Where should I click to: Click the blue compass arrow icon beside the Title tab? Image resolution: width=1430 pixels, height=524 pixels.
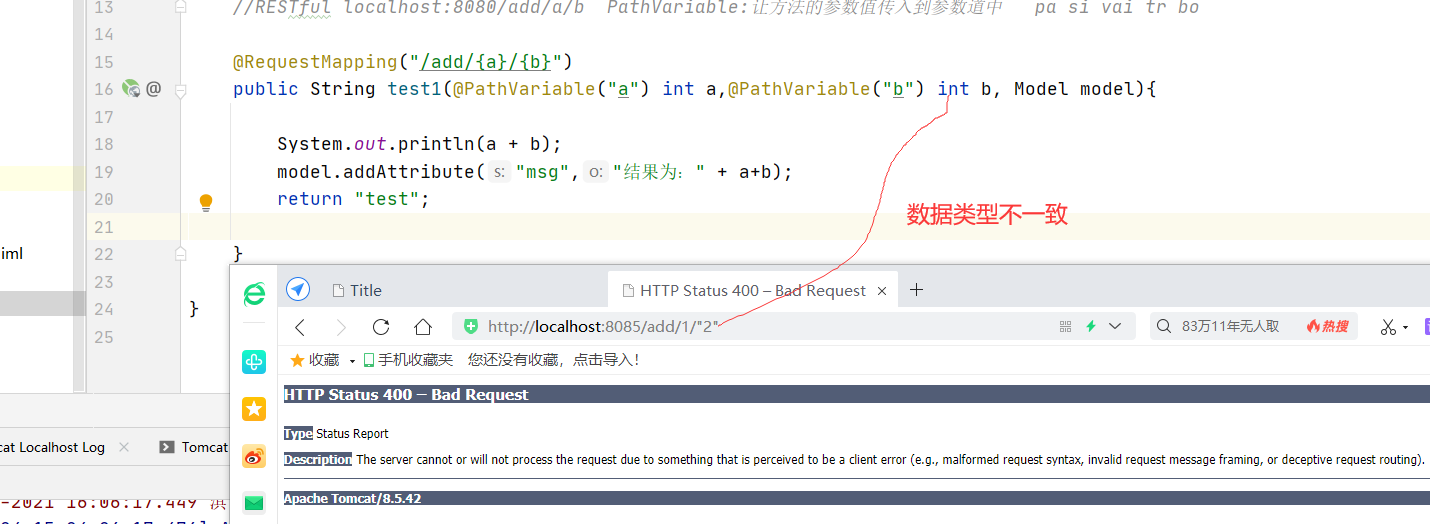pyautogui.click(x=298, y=290)
